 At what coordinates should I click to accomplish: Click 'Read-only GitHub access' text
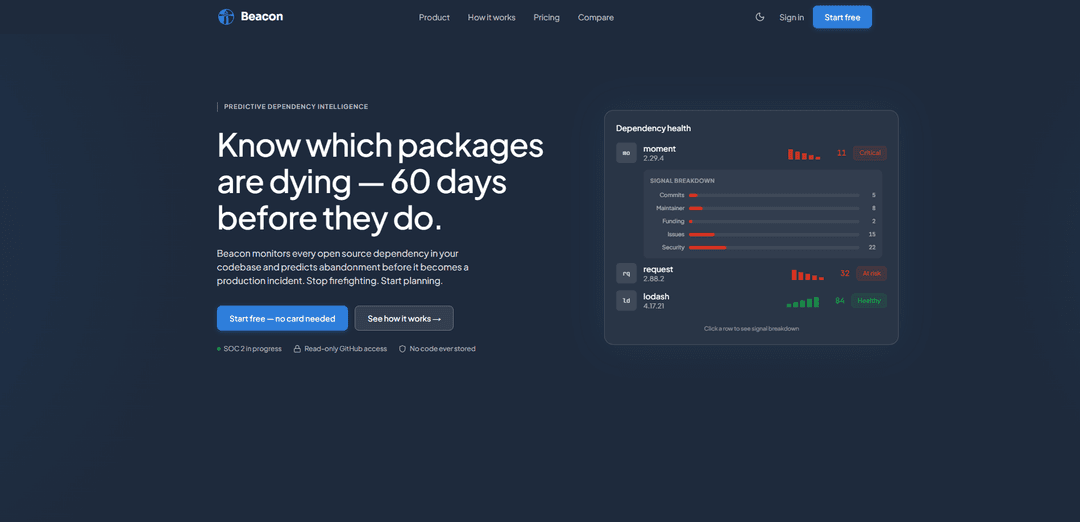point(346,349)
